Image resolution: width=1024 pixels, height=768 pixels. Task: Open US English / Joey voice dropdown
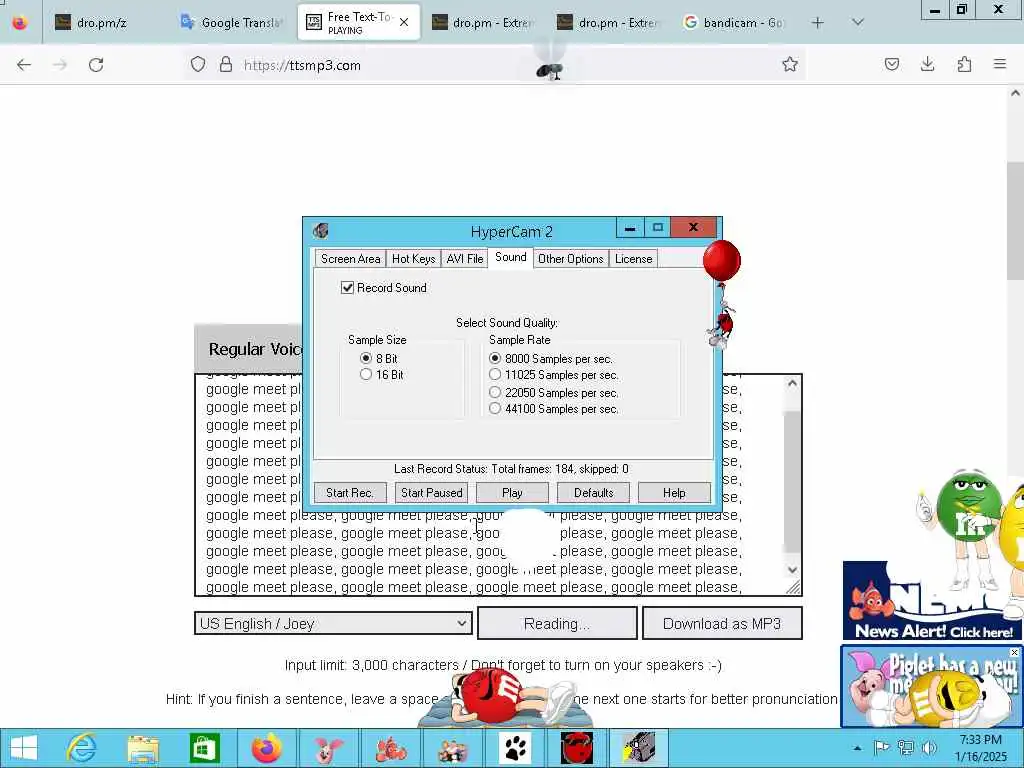tap(333, 623)
